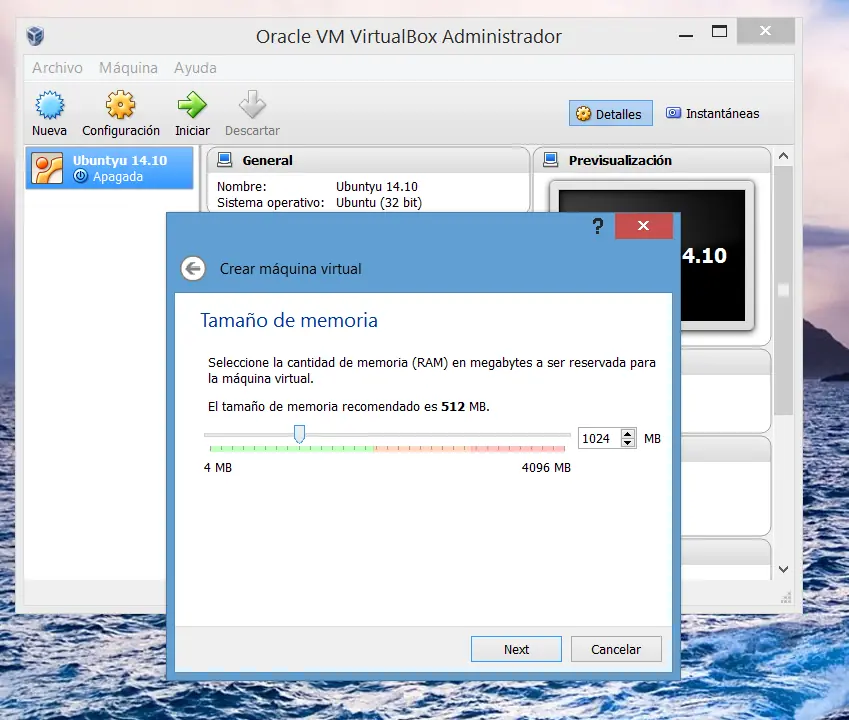Click the memory slider track near 4096 MB
849x720 pixels.
click(563, 435)
